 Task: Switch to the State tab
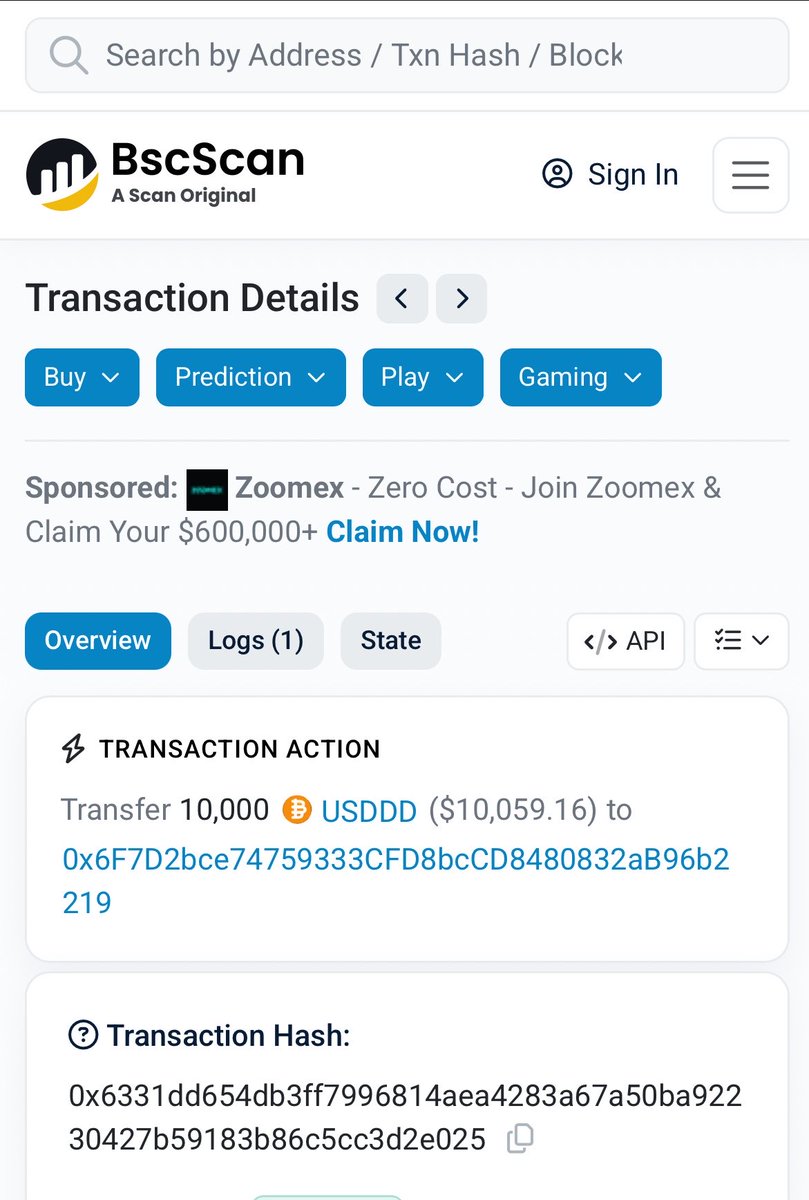[391, 641]
